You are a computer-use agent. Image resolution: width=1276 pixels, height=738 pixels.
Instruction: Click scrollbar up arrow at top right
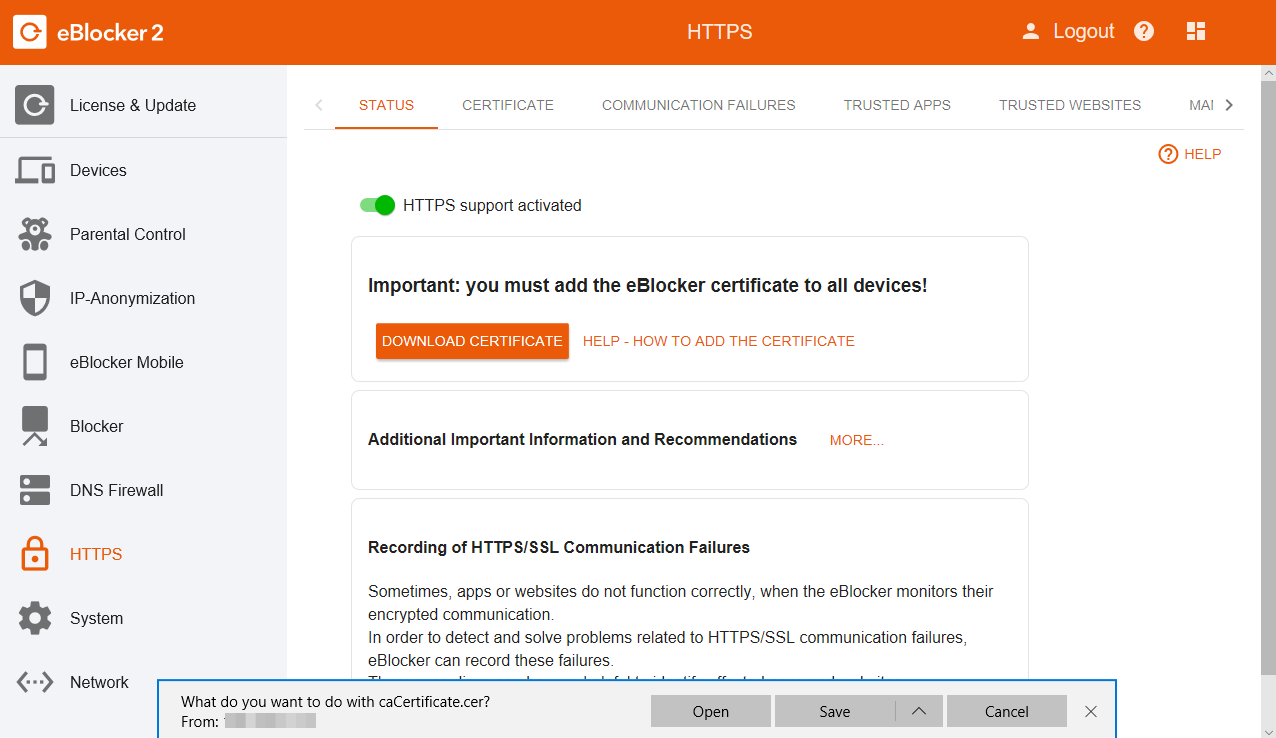(1267, 73)
